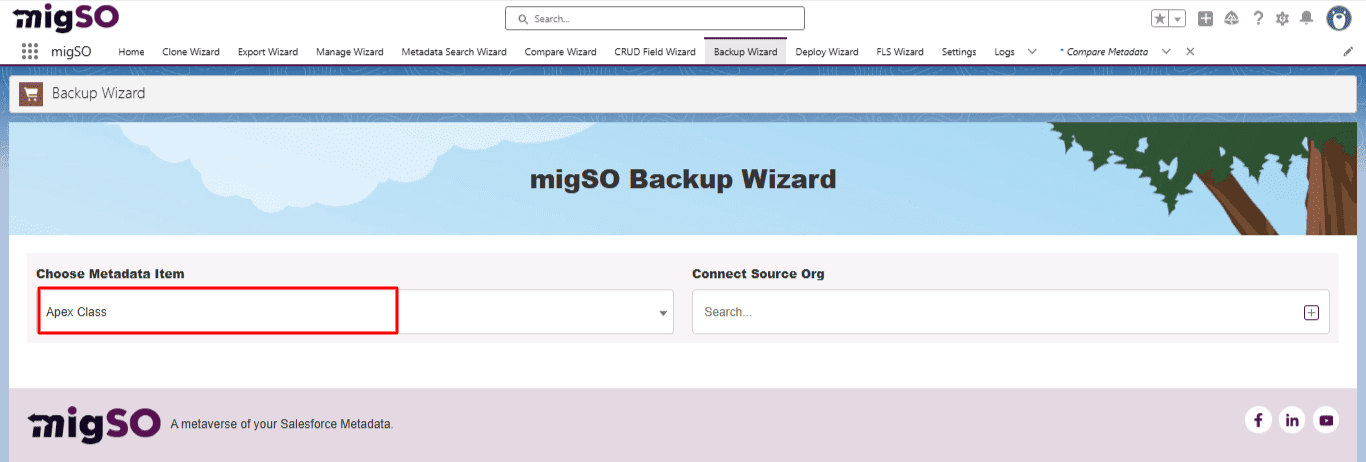Open the Notifications bell
Screen dimensions: 1366x462
(x=1307, y=19)
